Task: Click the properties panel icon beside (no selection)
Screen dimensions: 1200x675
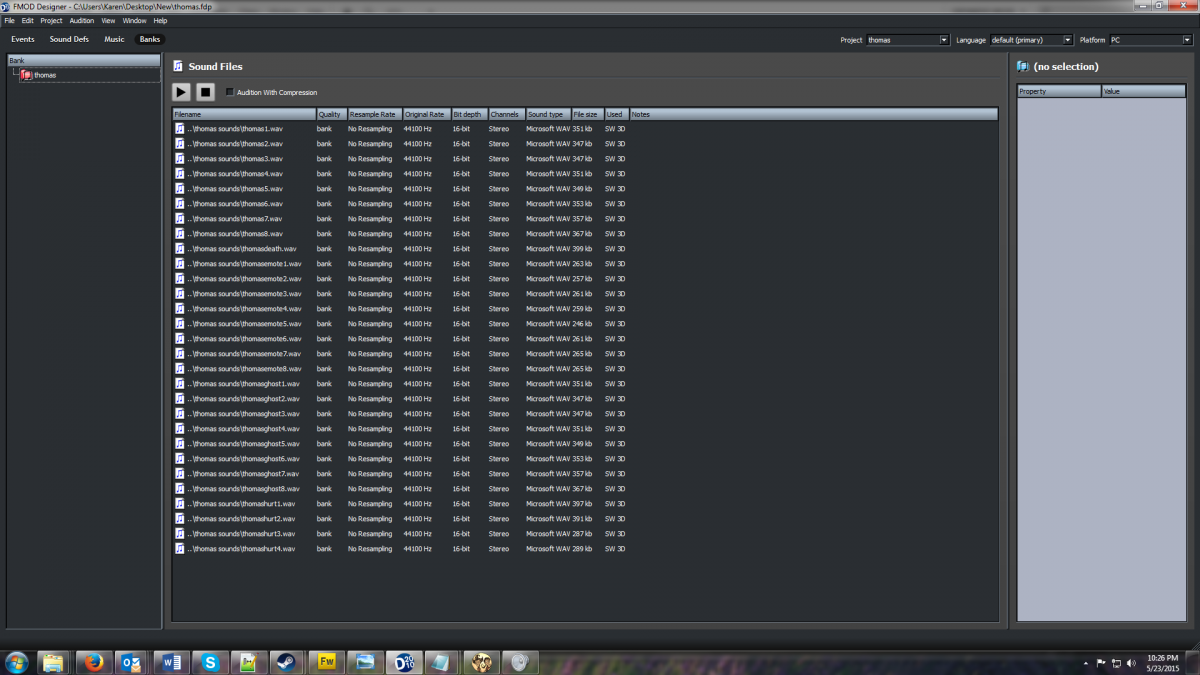Action: (x=1022, y=66)
